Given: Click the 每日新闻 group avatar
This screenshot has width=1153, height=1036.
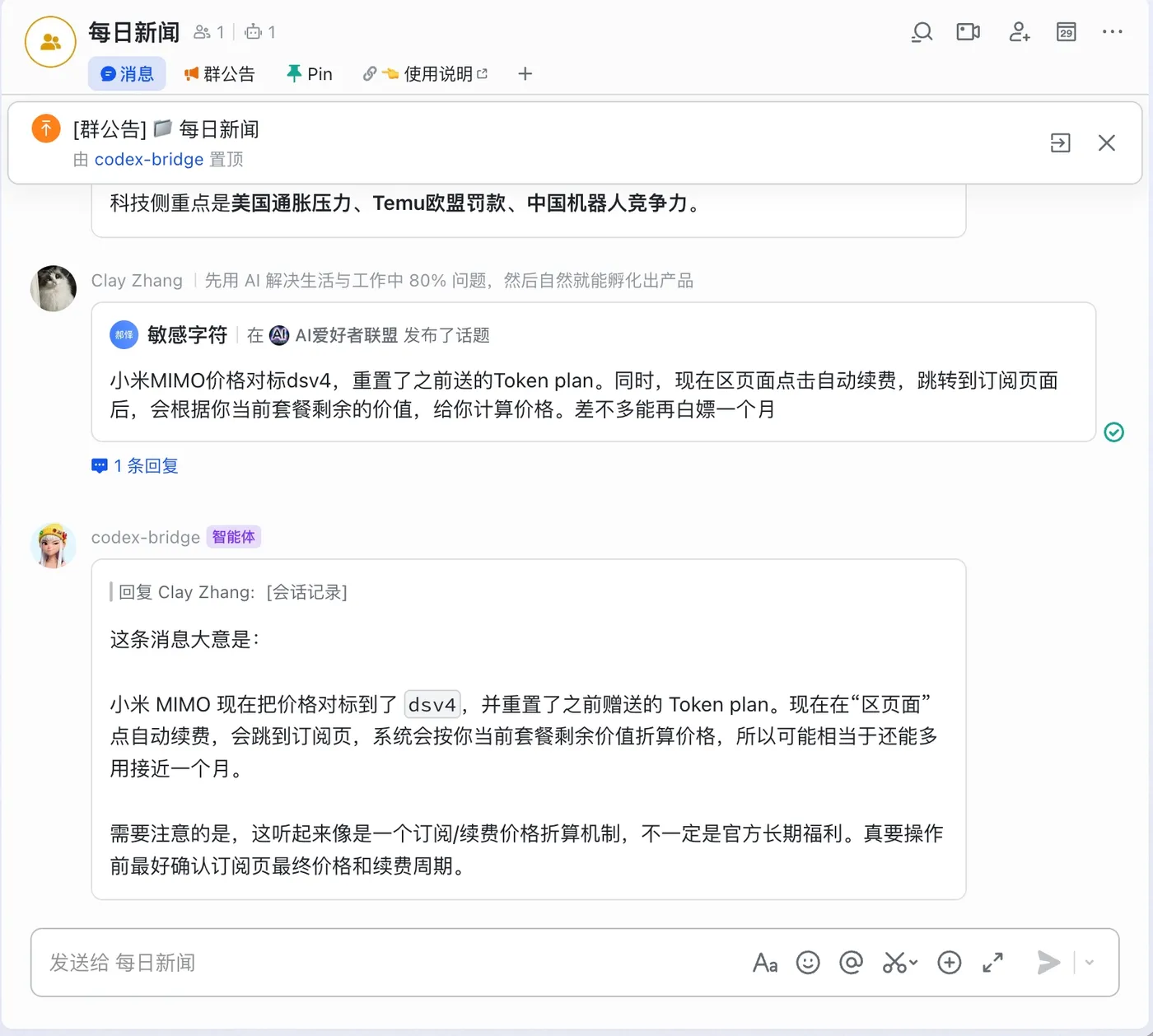Looking at the screenshot, I should point(51,41).
